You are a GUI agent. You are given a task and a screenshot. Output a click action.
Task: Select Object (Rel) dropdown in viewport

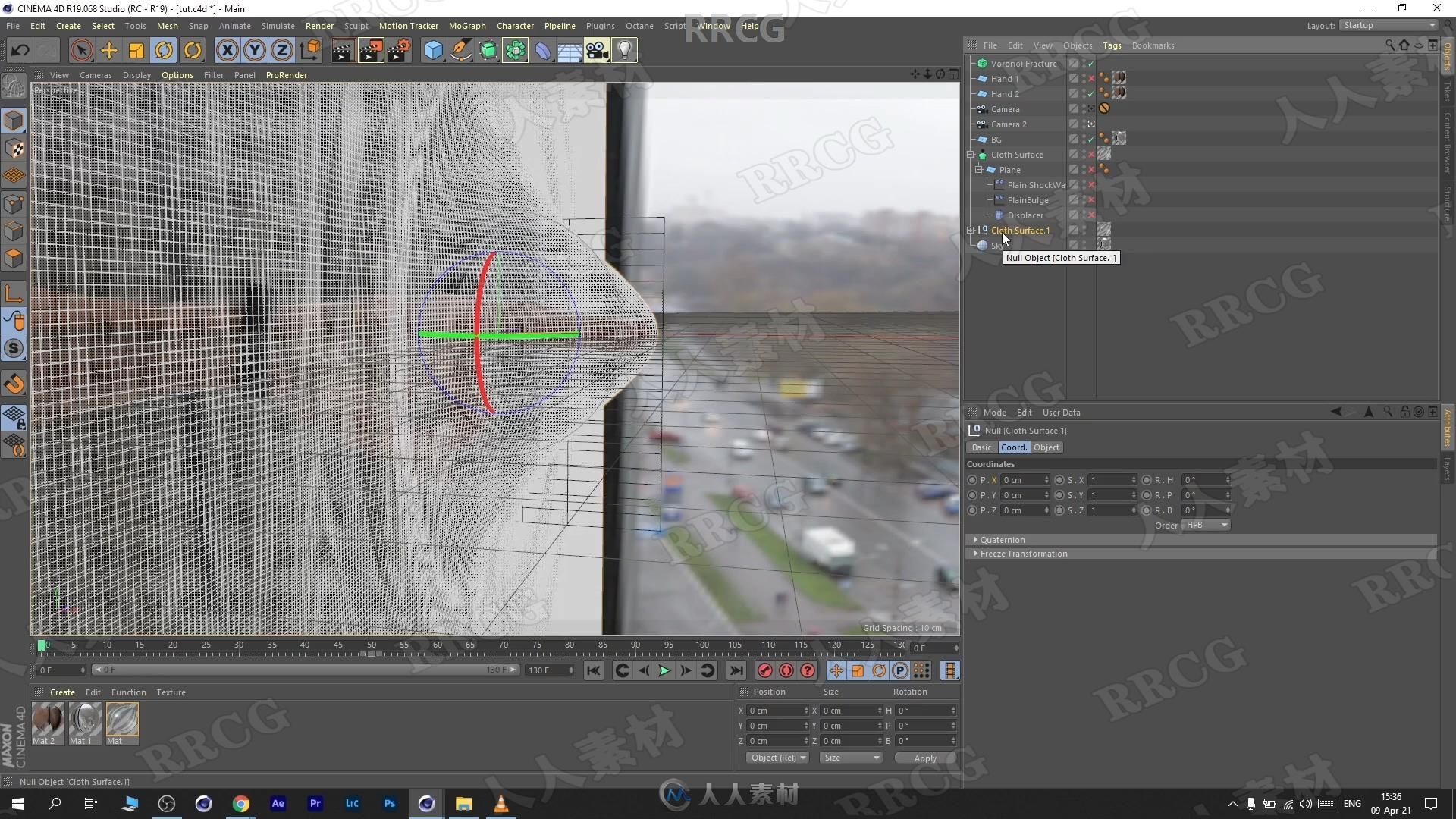point(778,757)
